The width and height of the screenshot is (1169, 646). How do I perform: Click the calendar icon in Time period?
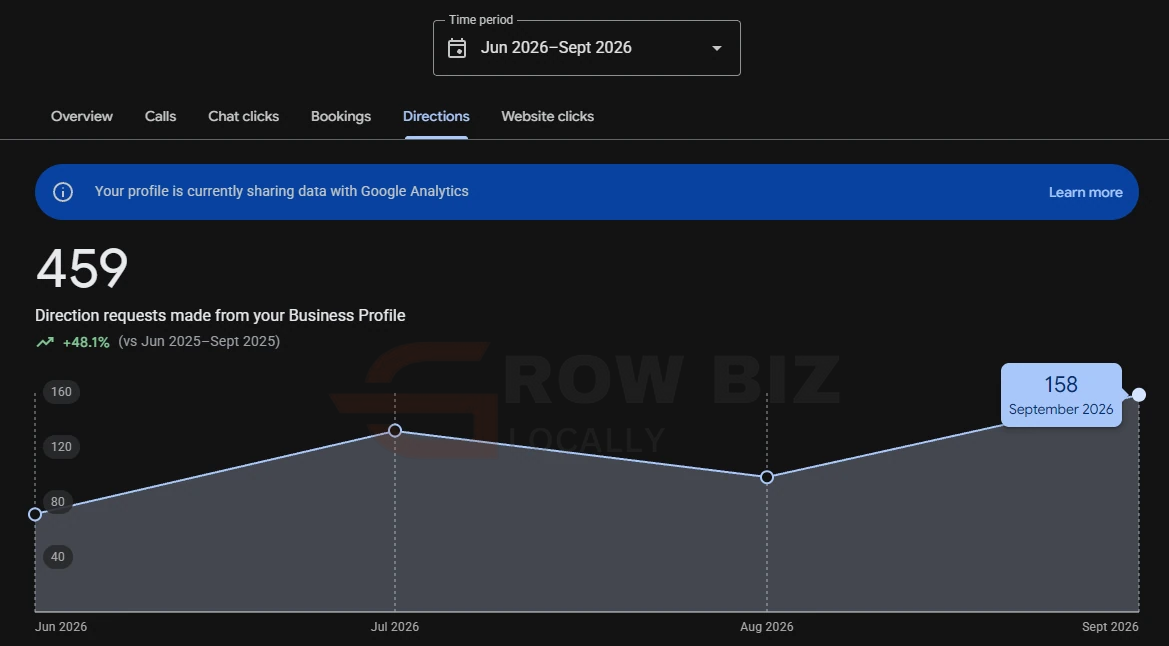[x=457, y=48]
